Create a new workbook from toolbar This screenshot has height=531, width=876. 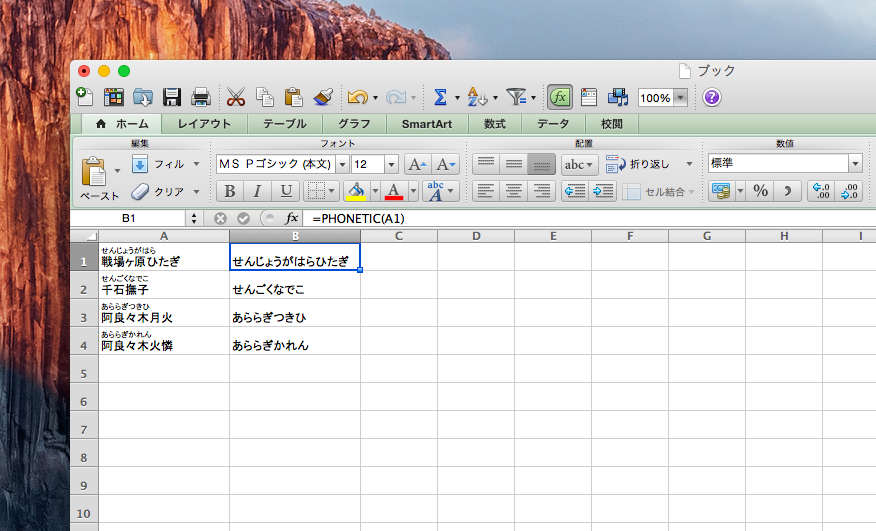(x=85, y=97)
